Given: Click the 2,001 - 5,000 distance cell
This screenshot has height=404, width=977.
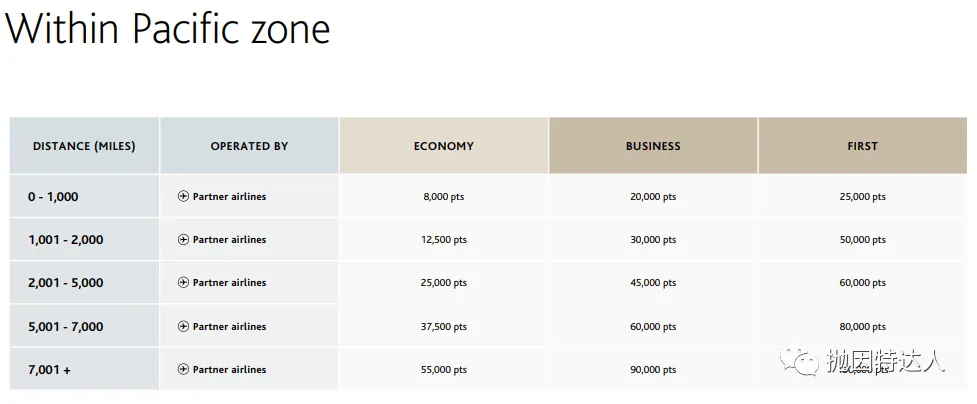Looking at the screenshot, I should tap(66, 283).
